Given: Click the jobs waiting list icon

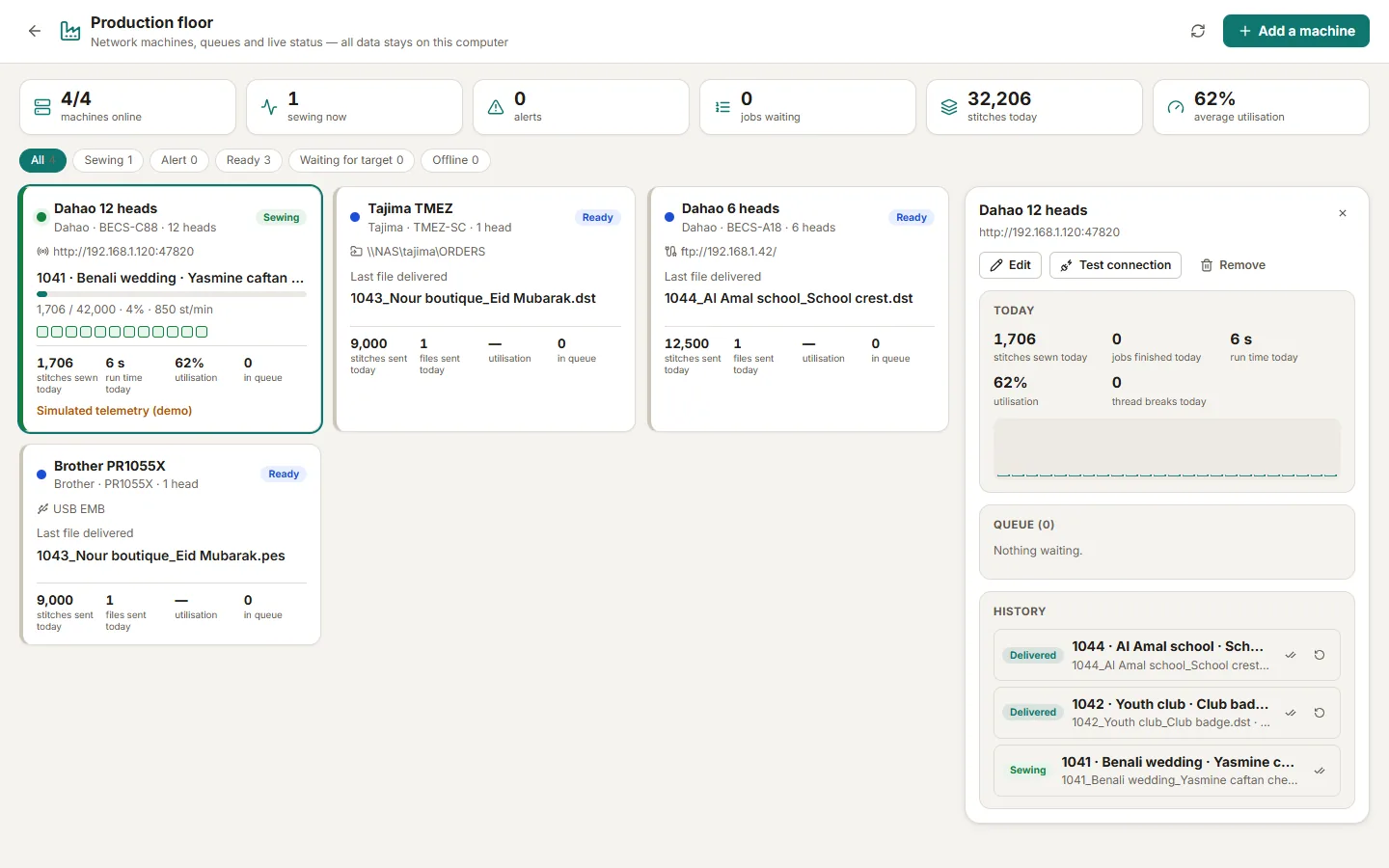Looking at the screenshot, I should 722,107.
